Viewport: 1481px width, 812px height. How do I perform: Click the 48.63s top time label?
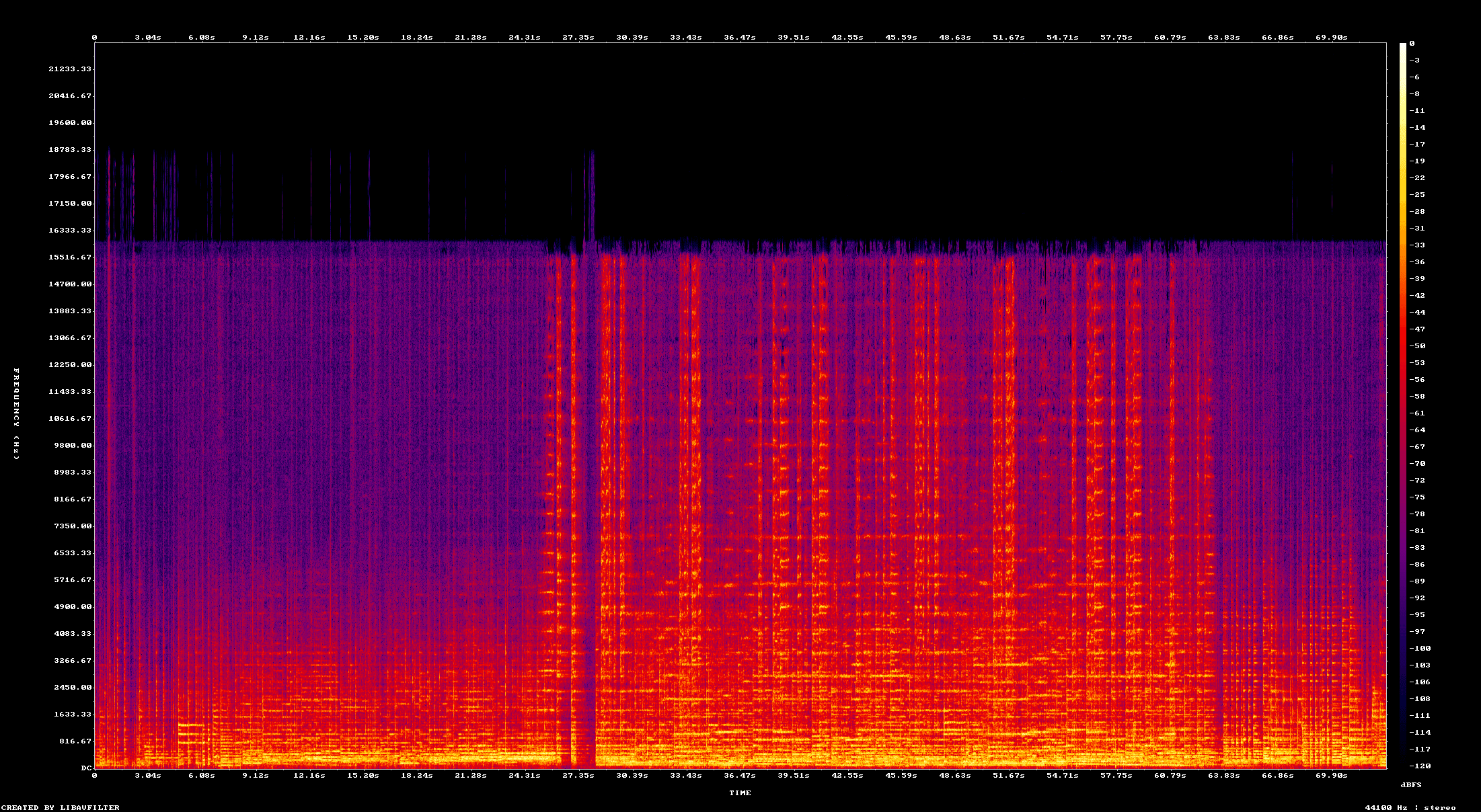click(956, 38)
